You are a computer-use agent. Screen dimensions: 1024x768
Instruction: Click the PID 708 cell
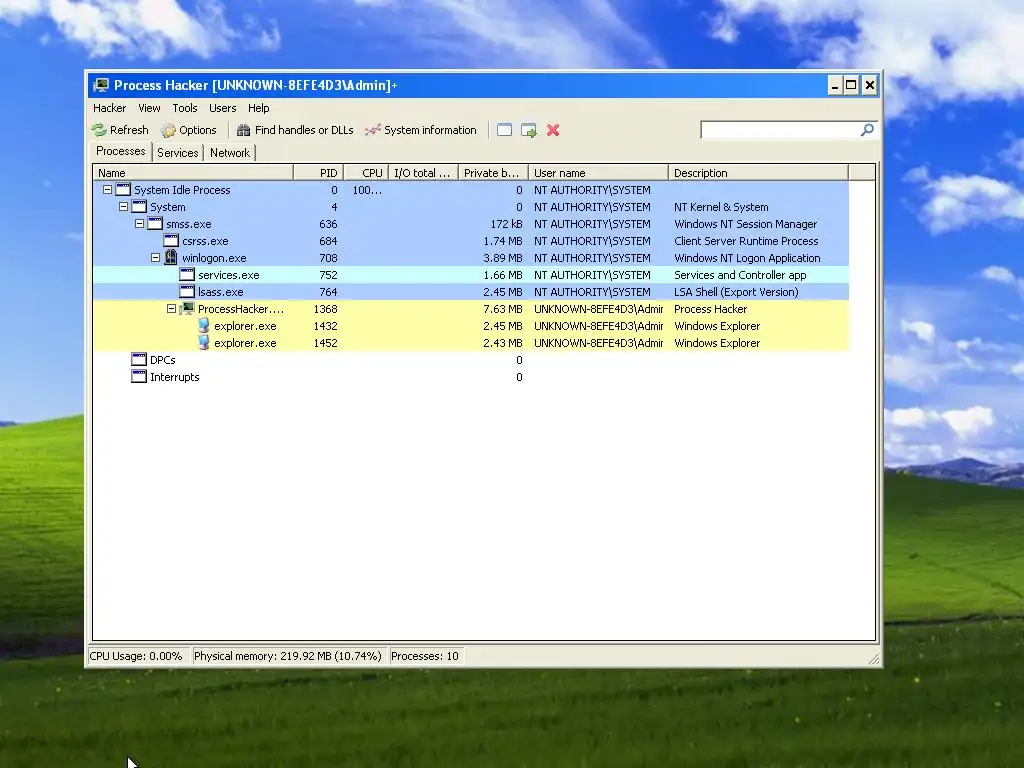[328, 258]
